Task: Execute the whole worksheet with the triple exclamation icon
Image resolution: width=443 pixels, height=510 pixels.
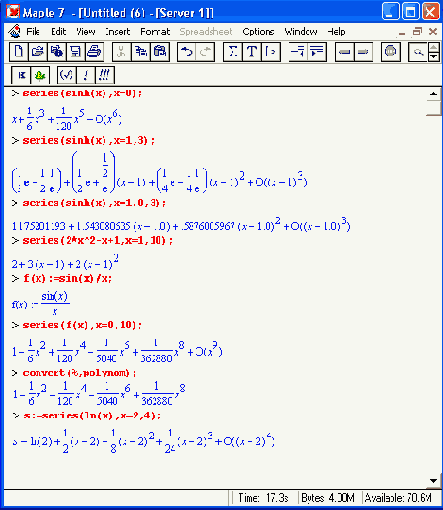Action: [x=105, y=75]
